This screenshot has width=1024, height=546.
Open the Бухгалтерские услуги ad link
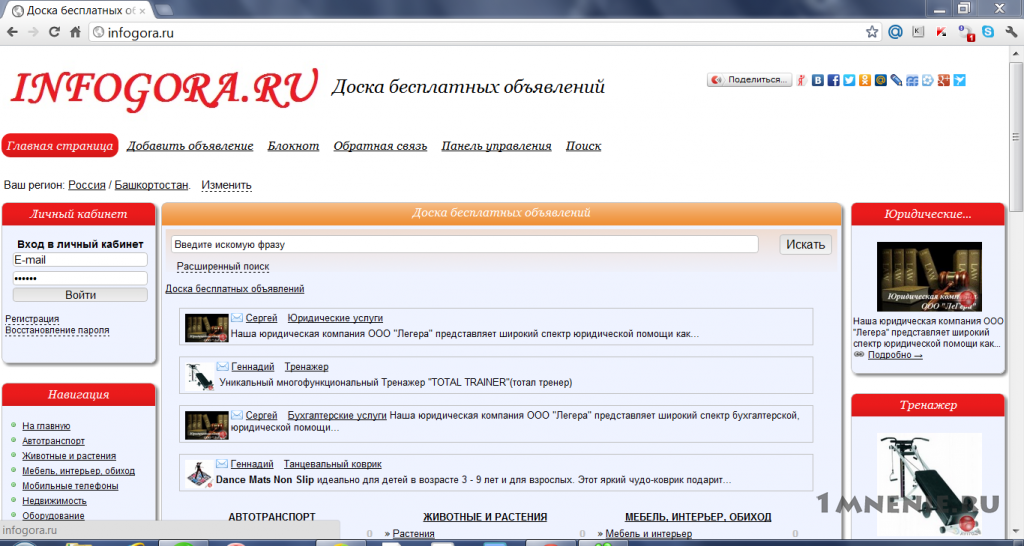click(x=337, y=415)
